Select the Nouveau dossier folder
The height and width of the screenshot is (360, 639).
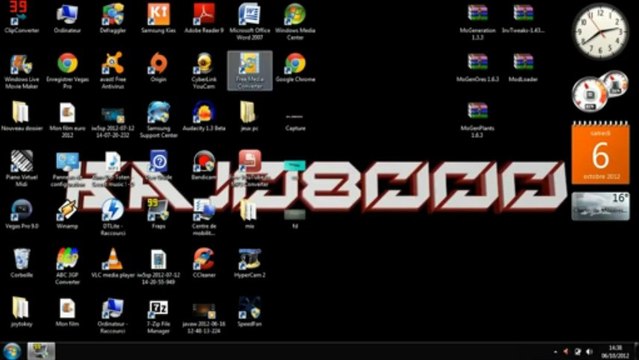point(22,115)
